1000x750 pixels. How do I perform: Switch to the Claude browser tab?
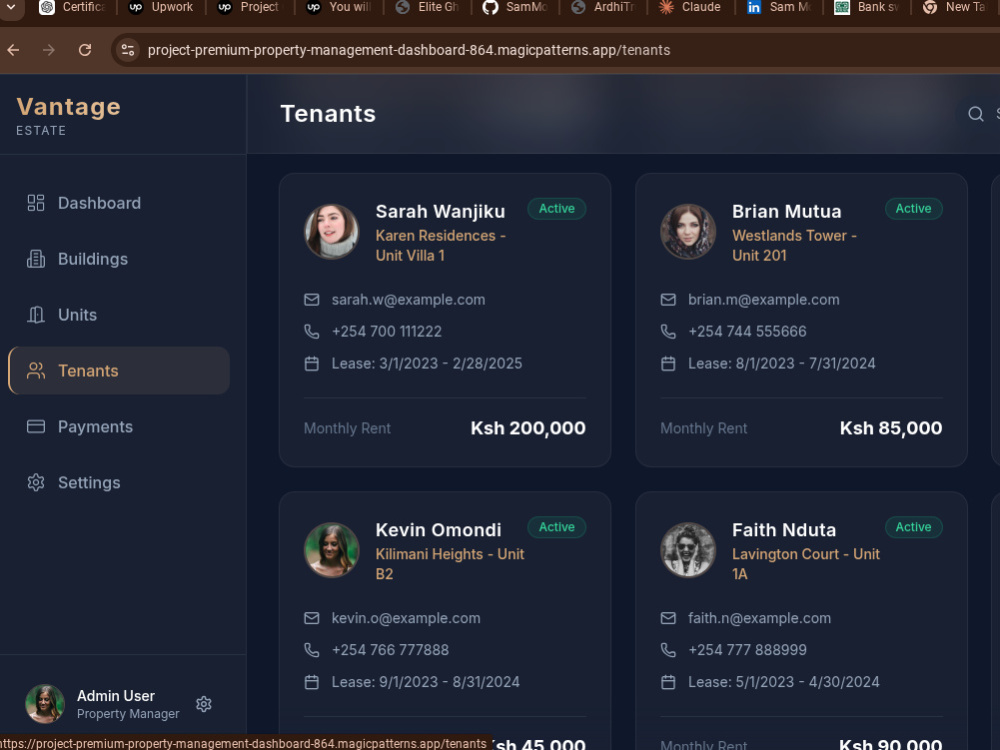[690, 7]
